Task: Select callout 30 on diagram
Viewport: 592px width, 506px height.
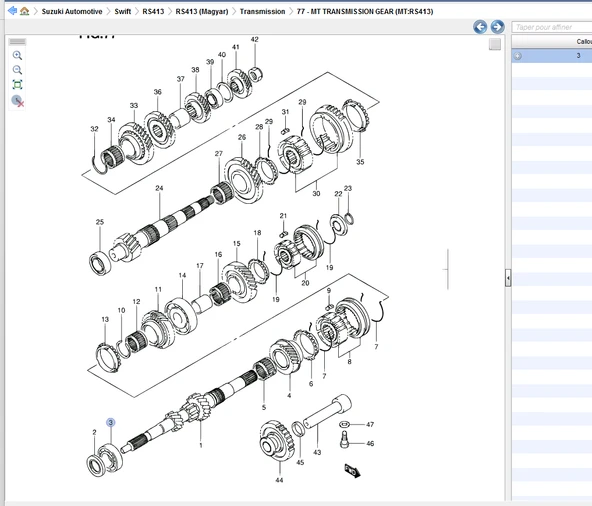Action: click(x=316, y=193)
